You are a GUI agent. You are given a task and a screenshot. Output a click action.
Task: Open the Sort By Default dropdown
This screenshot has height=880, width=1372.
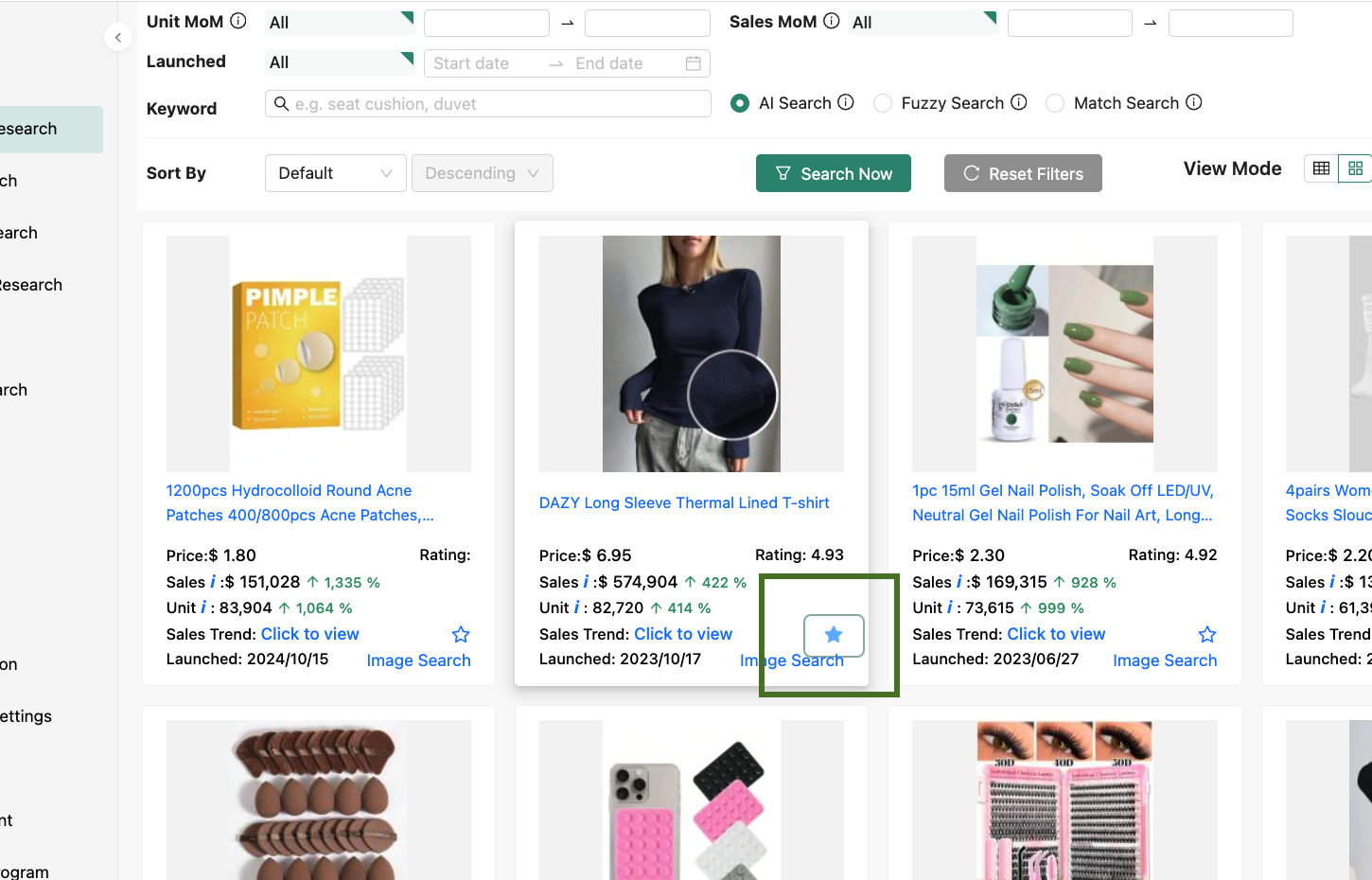[x=335, y=173]
